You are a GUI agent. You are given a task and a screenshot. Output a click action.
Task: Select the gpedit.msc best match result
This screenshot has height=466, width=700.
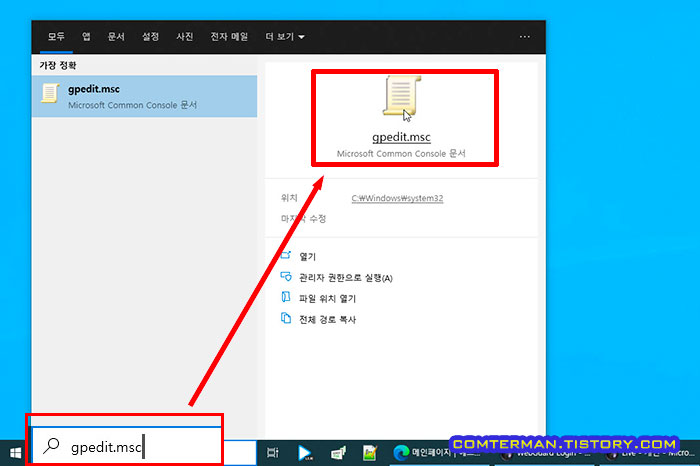(x=144, y=96)
